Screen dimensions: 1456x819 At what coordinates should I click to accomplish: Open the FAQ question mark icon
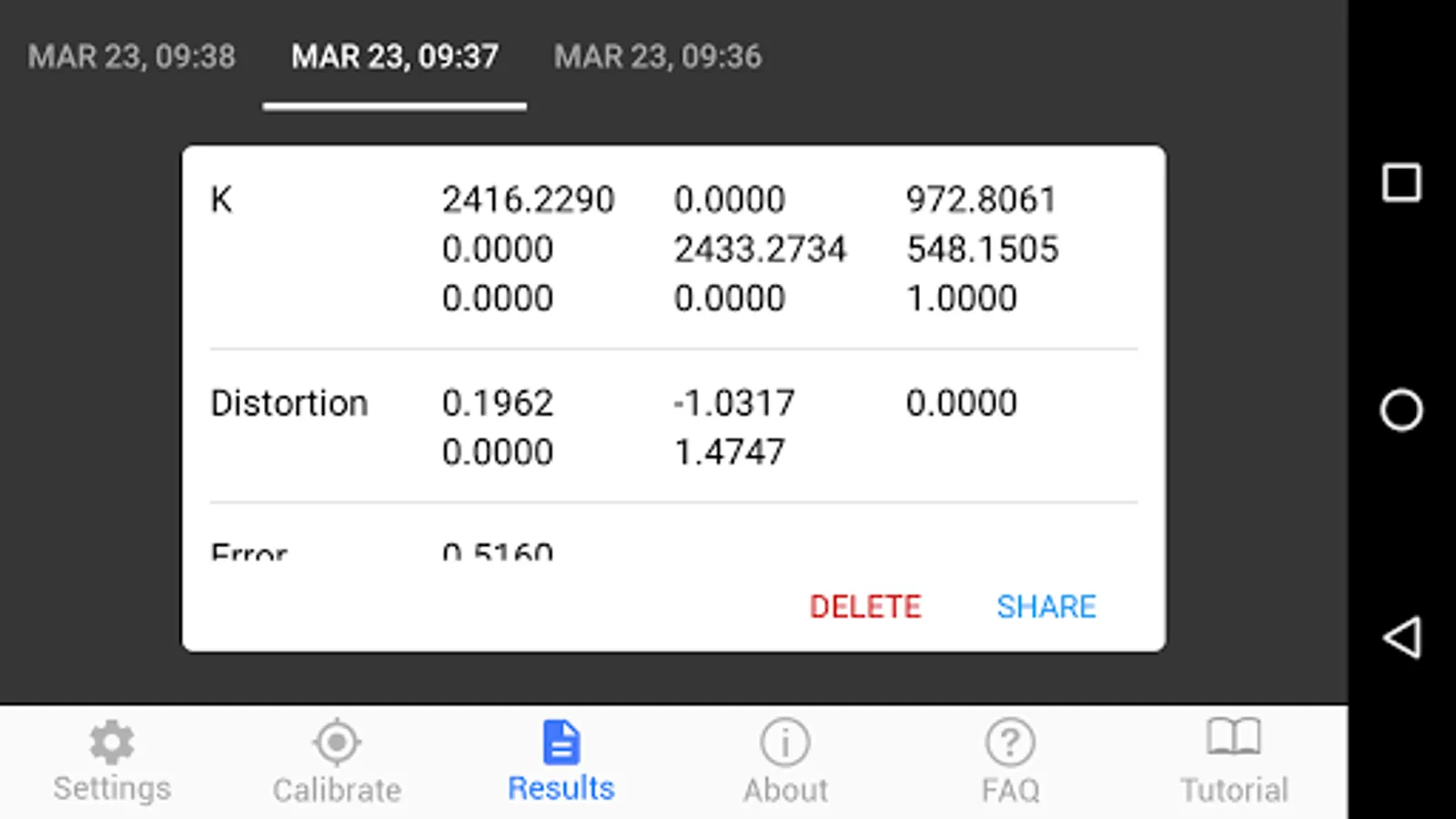[x=1010, y=743]
